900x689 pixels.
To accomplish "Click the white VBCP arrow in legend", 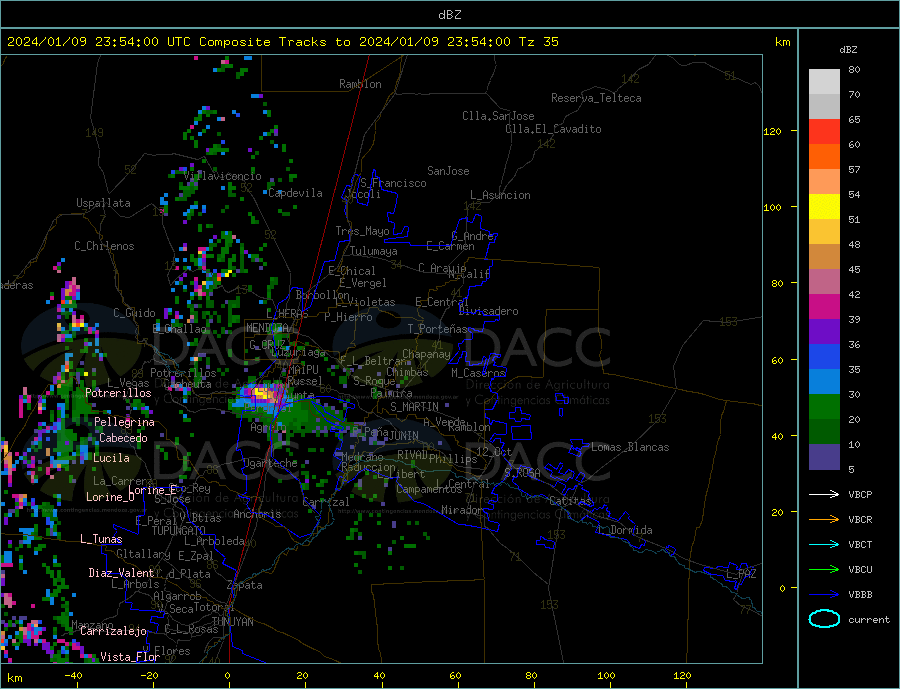I will tap(824, 494).
